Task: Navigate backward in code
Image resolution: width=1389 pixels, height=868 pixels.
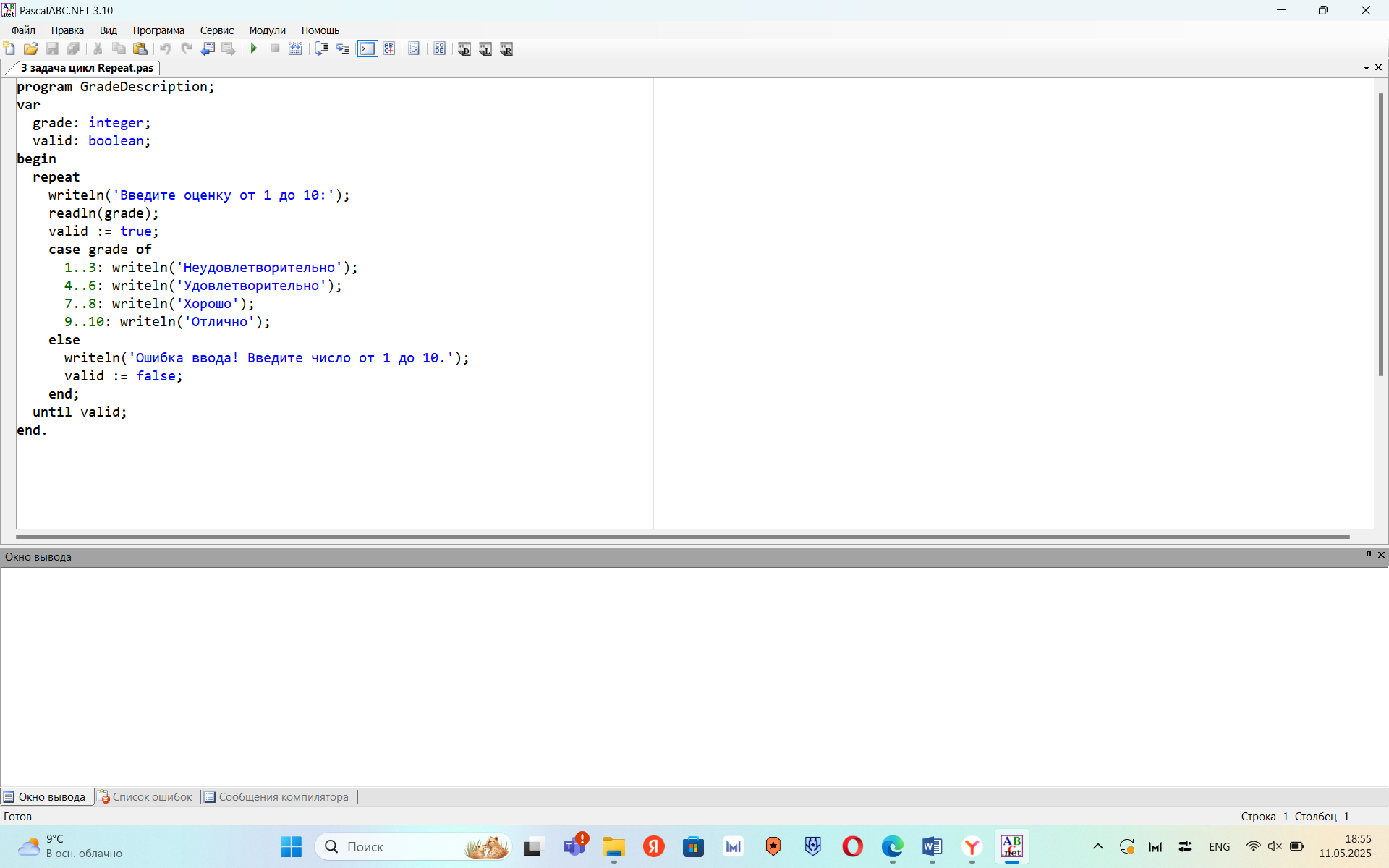Action: tap(208, 48)
